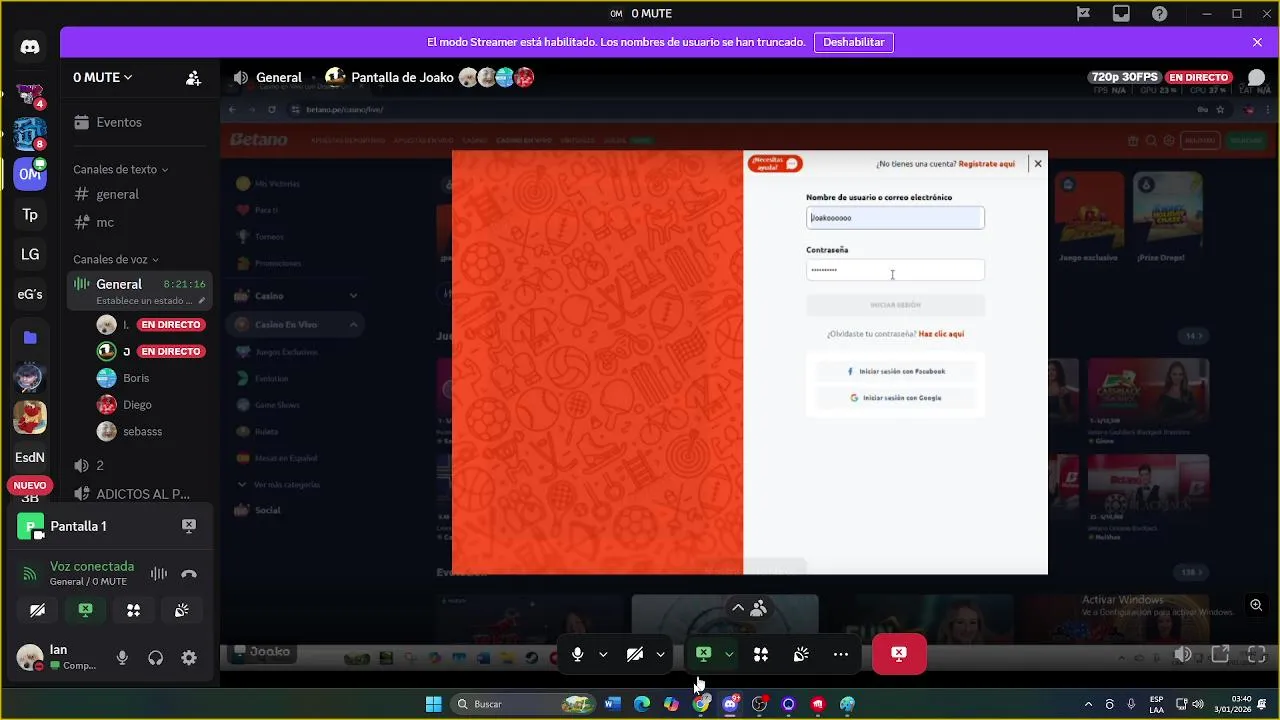Open camera options dropdown arrow
The image size is (1280, 720).
(x=660, y=654)
